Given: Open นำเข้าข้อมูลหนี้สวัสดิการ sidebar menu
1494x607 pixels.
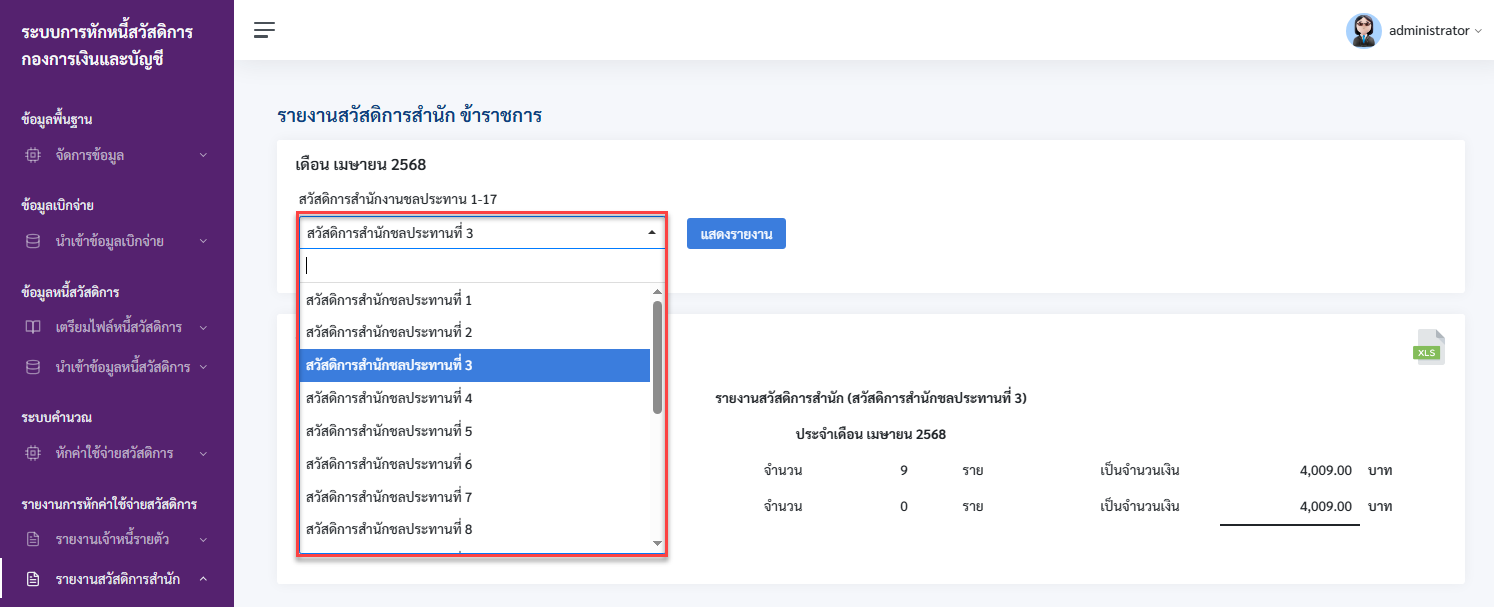Looking at the screenshot, I should coord(117,367).
